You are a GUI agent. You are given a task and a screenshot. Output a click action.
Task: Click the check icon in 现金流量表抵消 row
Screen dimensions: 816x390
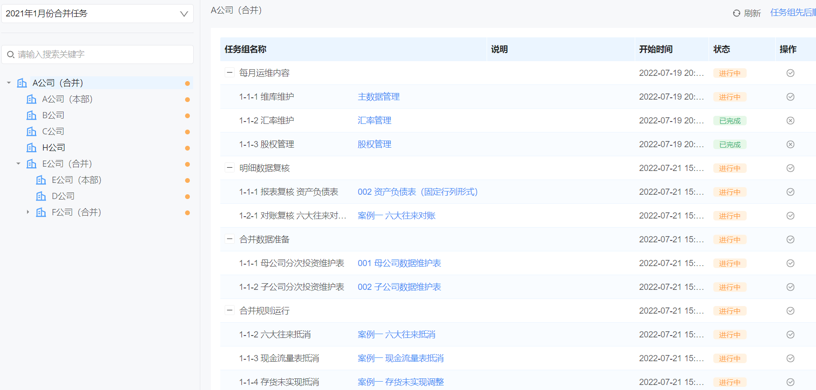790,358
